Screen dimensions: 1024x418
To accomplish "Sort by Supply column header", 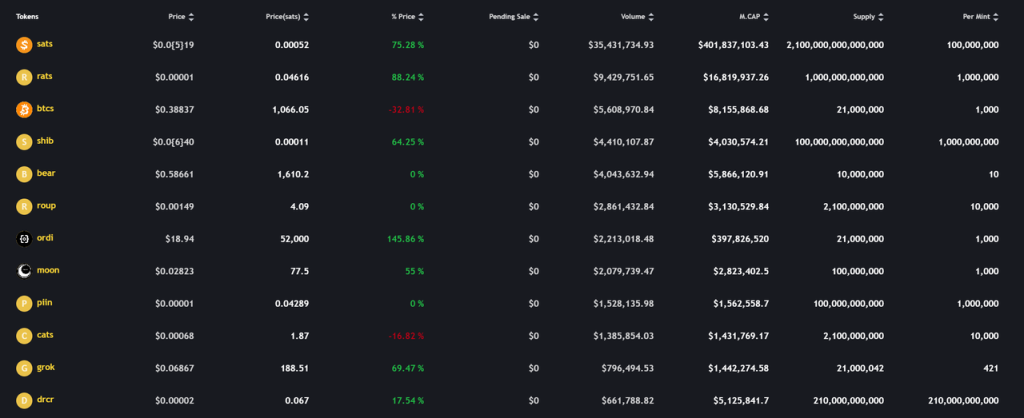I will pyautogui.click(x=869, y=17).
